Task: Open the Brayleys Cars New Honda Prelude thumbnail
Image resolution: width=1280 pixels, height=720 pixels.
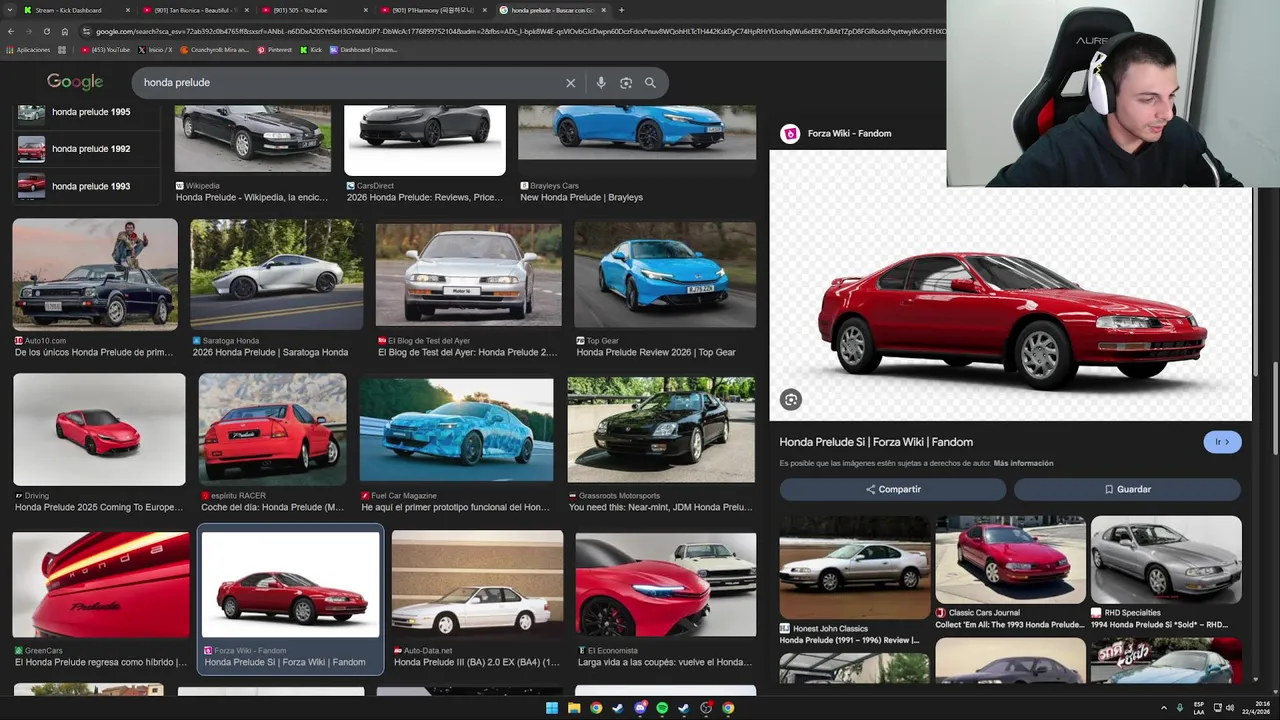Action: (x=637, y=133)
